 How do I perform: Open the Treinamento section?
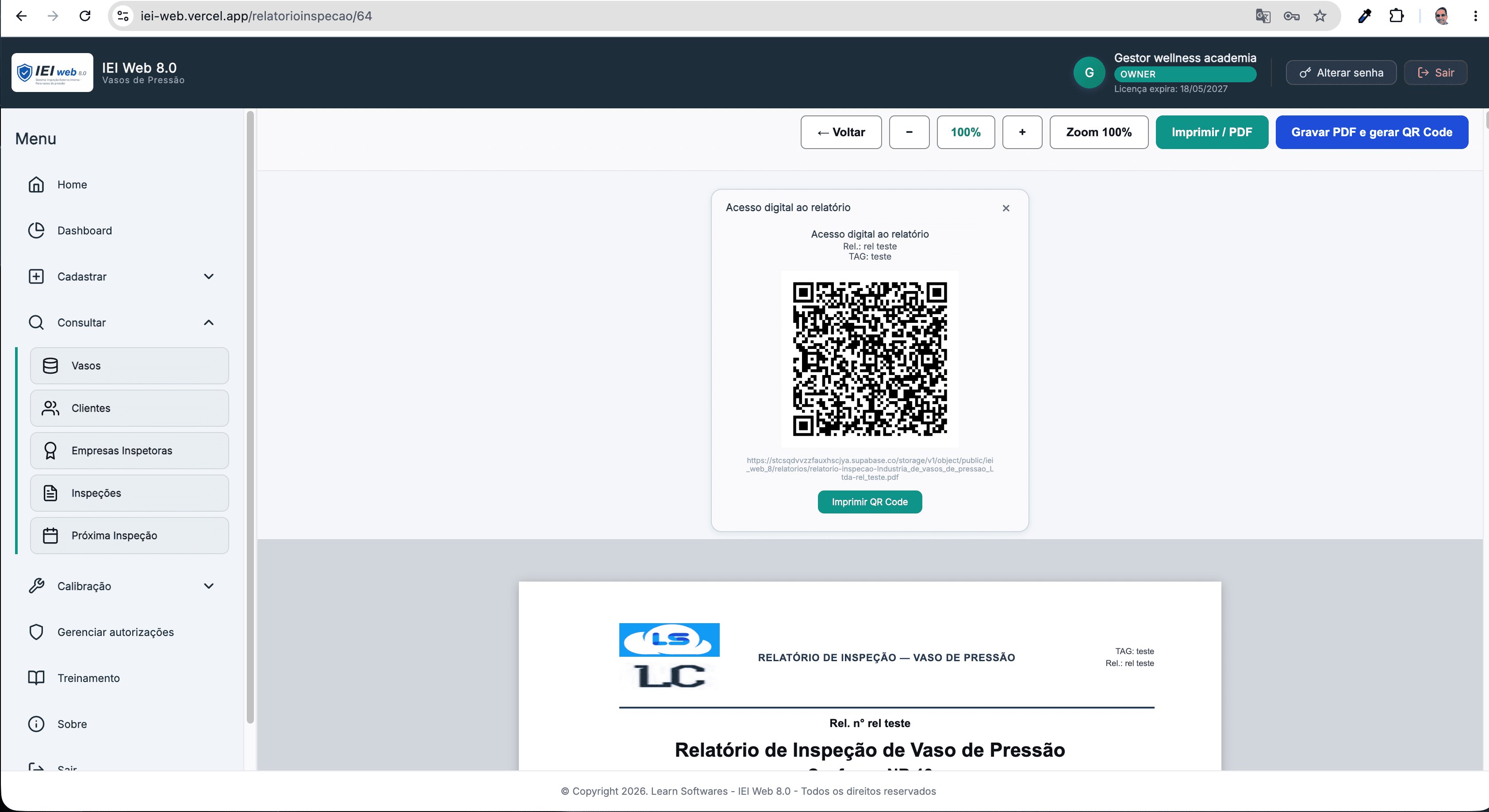pos(123,678)
